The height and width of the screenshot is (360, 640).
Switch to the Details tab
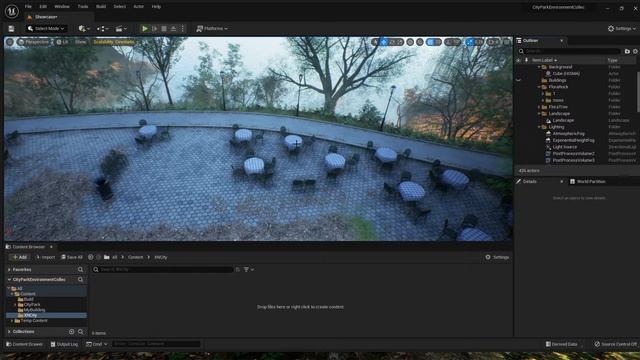[529, 182]
